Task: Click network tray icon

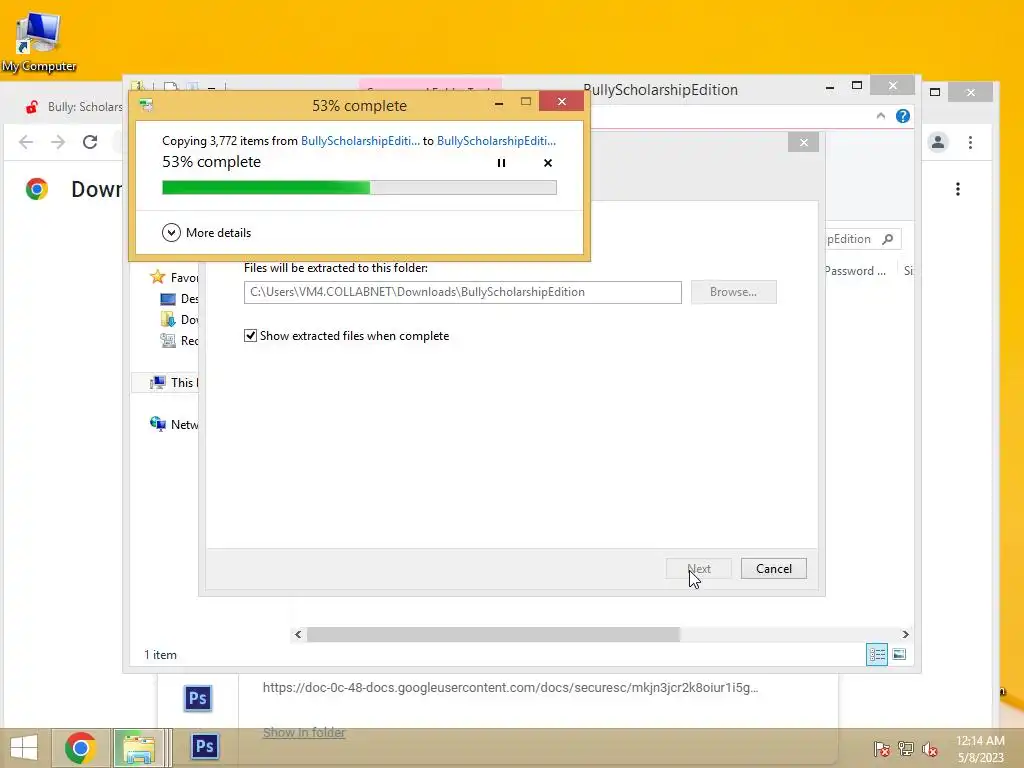Action: point(906,748)
